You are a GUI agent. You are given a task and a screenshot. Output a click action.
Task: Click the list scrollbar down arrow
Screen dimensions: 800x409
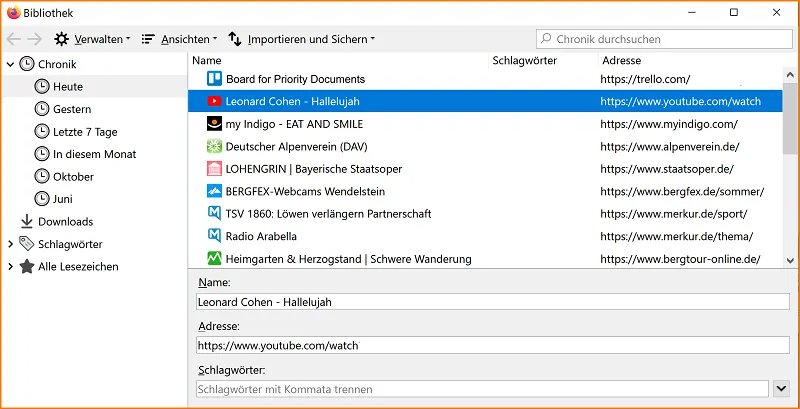tap(790, 260)
